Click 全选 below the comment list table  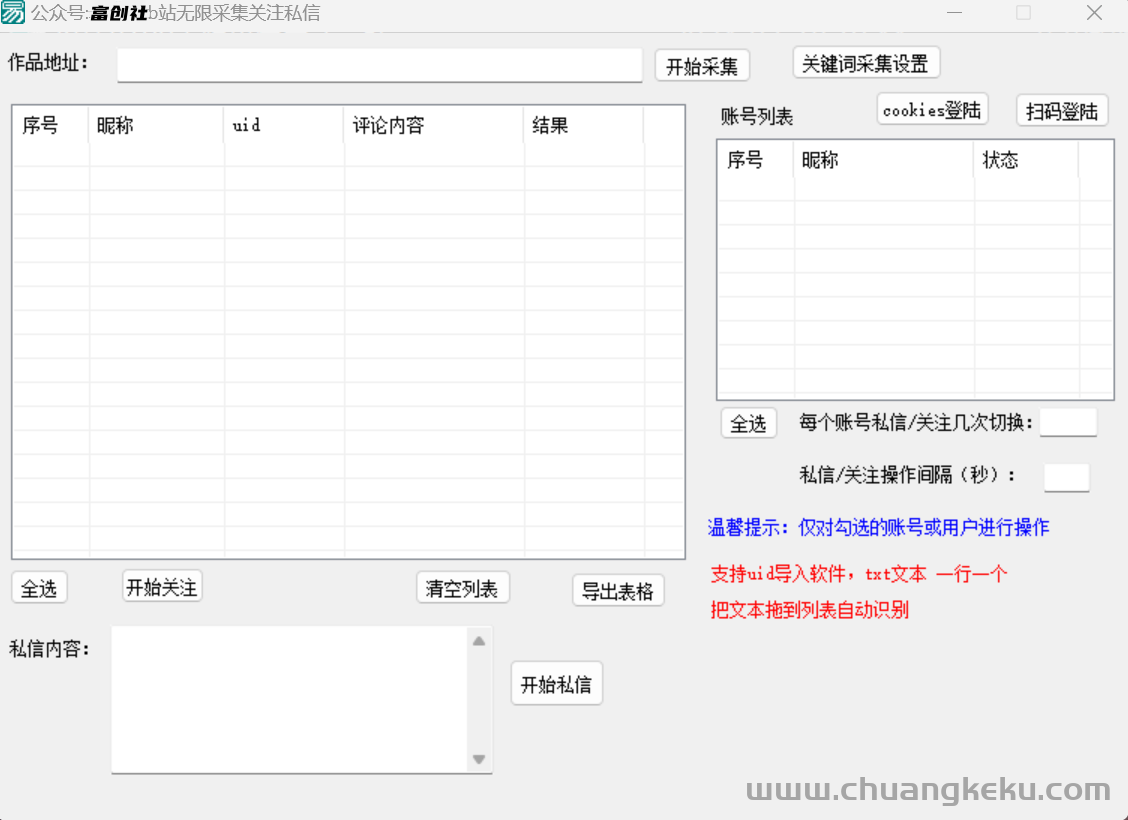tap(39, 589)
